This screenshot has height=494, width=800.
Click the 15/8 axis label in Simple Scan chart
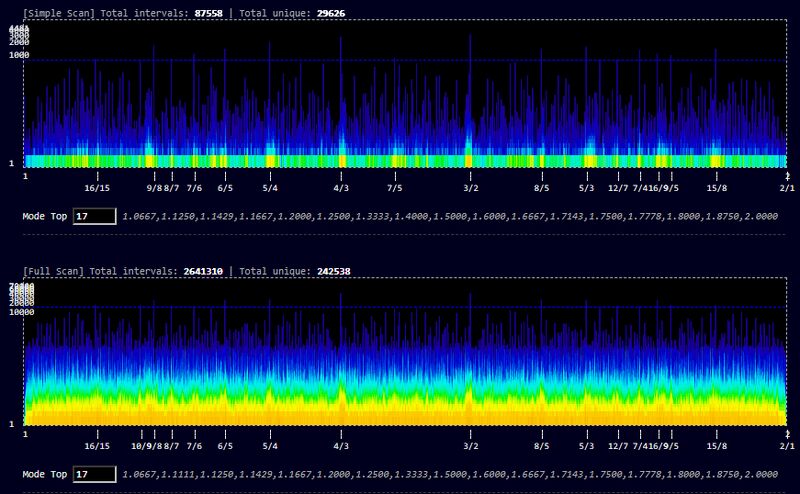coord(717,188)
